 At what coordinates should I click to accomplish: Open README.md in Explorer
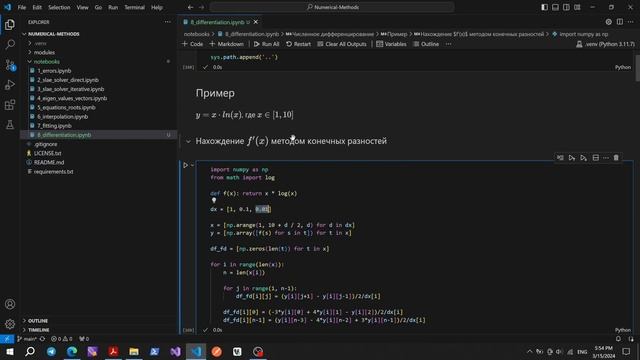tap(49, 162)
